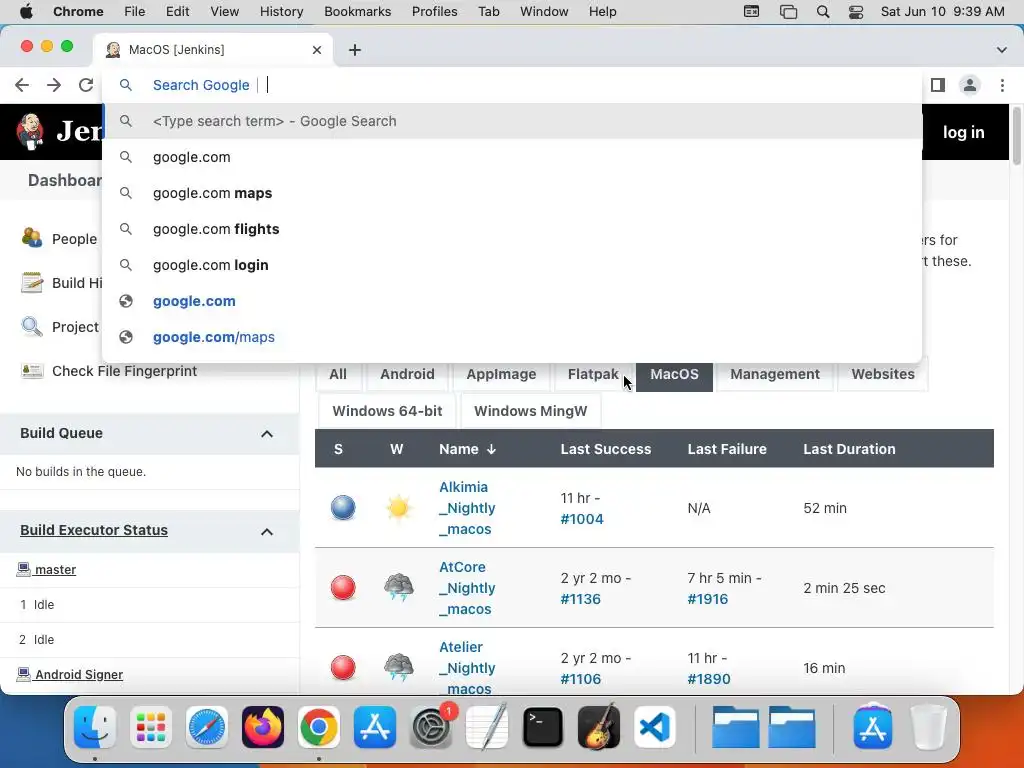Image resolution: width=1024 pixels, height=768 pixels.
Task: Open GarageBand from the dock
Action: [598, 727]
